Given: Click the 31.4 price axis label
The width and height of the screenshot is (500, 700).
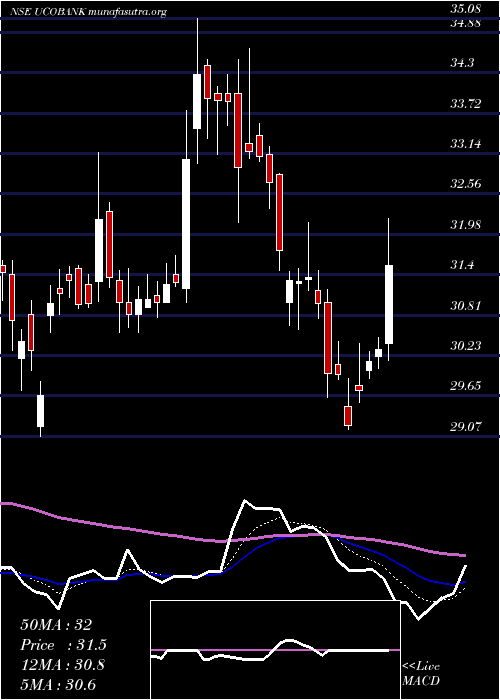Looking at the screenshot, I should point(462,265).
